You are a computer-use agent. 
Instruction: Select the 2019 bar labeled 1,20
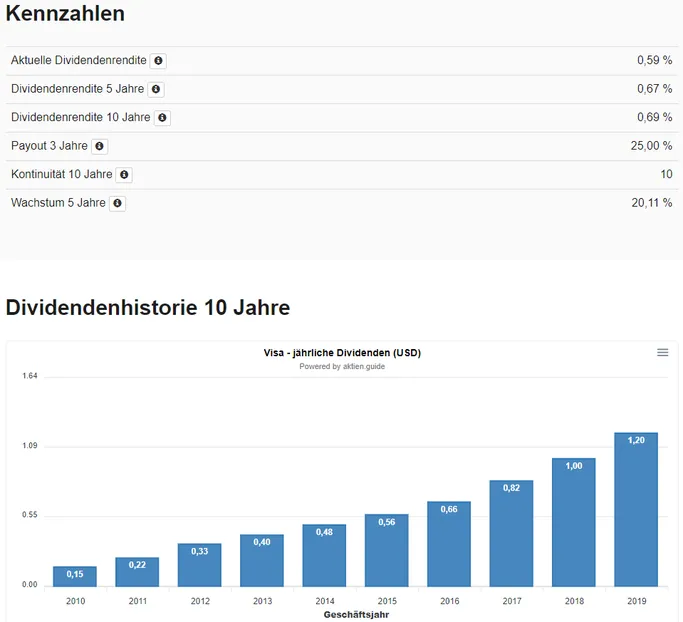(636, 510)
